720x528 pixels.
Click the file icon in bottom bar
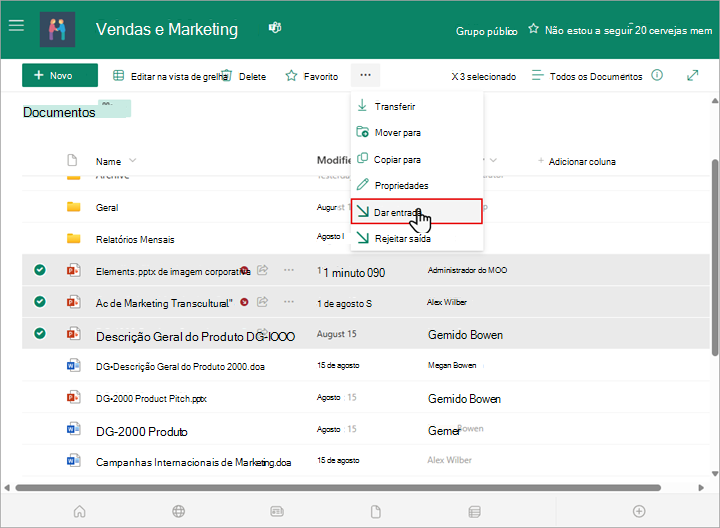click(376, 511)
